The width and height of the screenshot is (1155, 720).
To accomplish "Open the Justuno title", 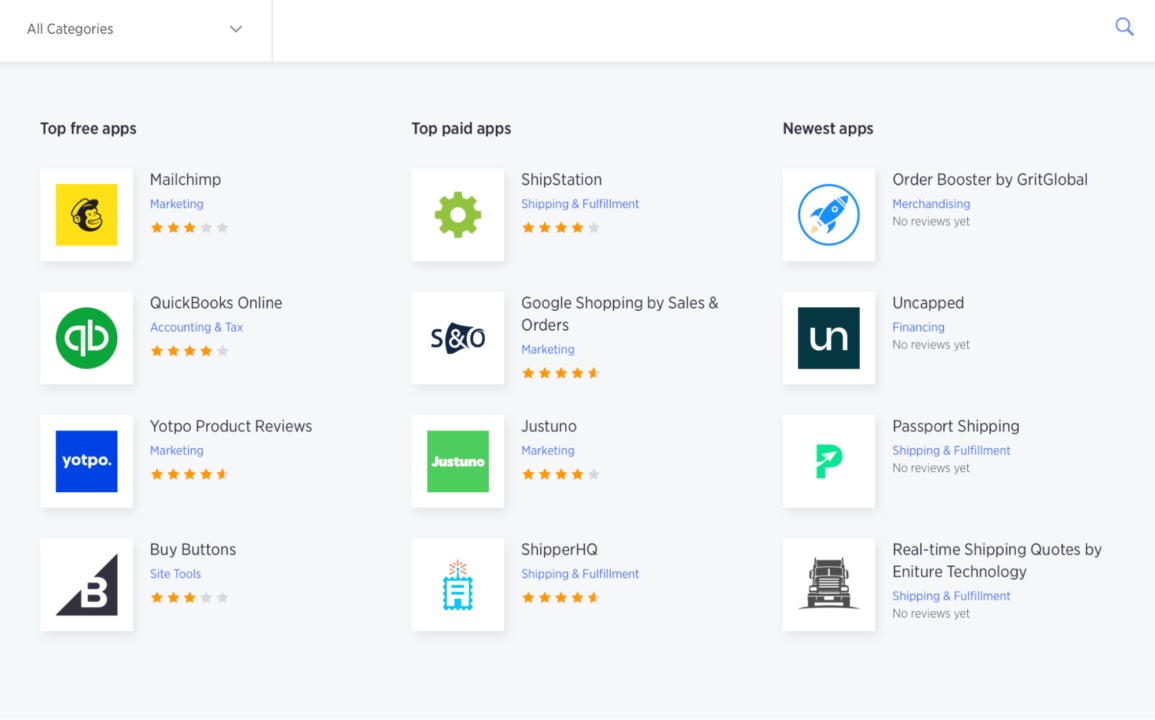I will 549,426.
